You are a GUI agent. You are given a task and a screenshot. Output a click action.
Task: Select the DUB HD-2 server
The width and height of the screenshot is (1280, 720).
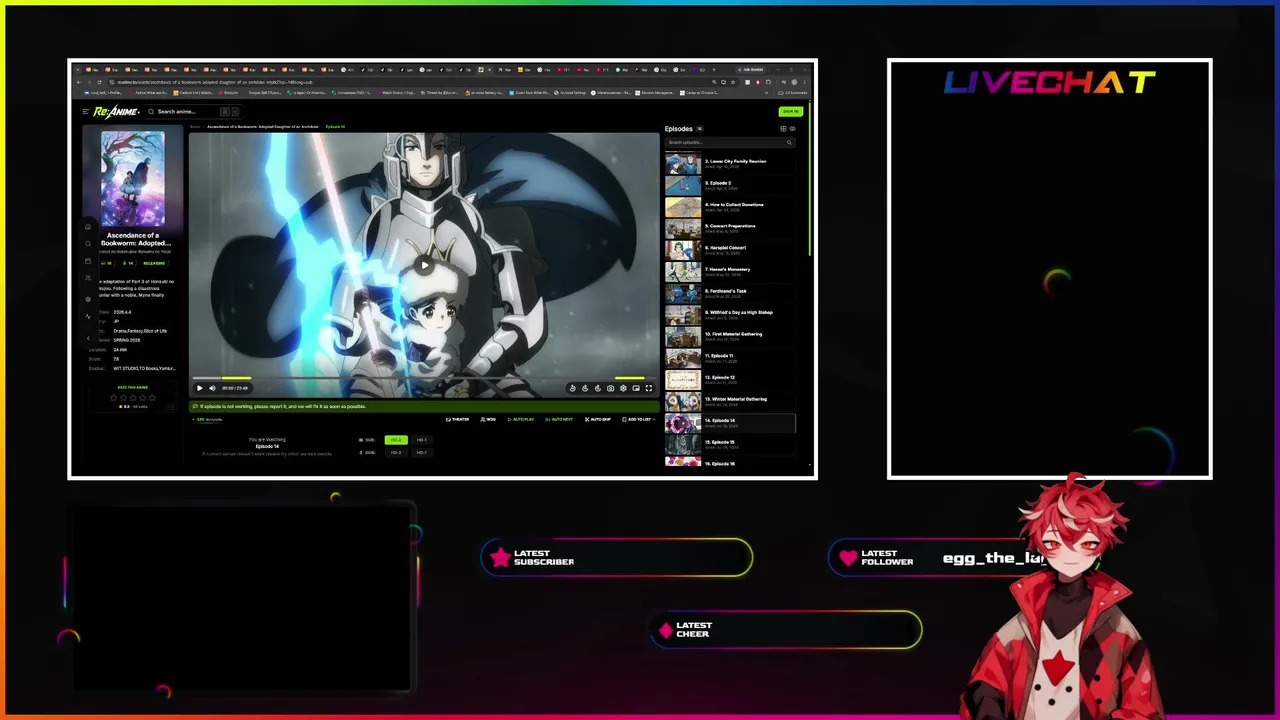point(396,452)
